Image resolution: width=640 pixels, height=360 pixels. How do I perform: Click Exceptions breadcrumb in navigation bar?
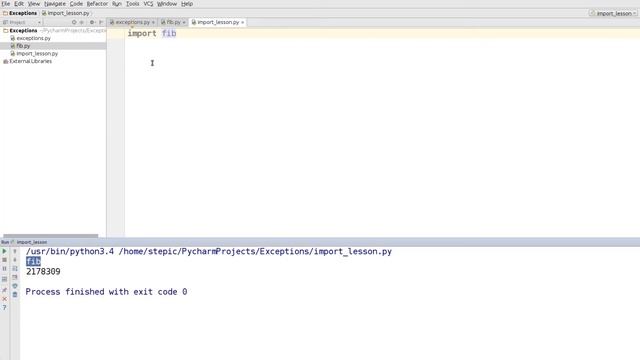tap(23, 13)
